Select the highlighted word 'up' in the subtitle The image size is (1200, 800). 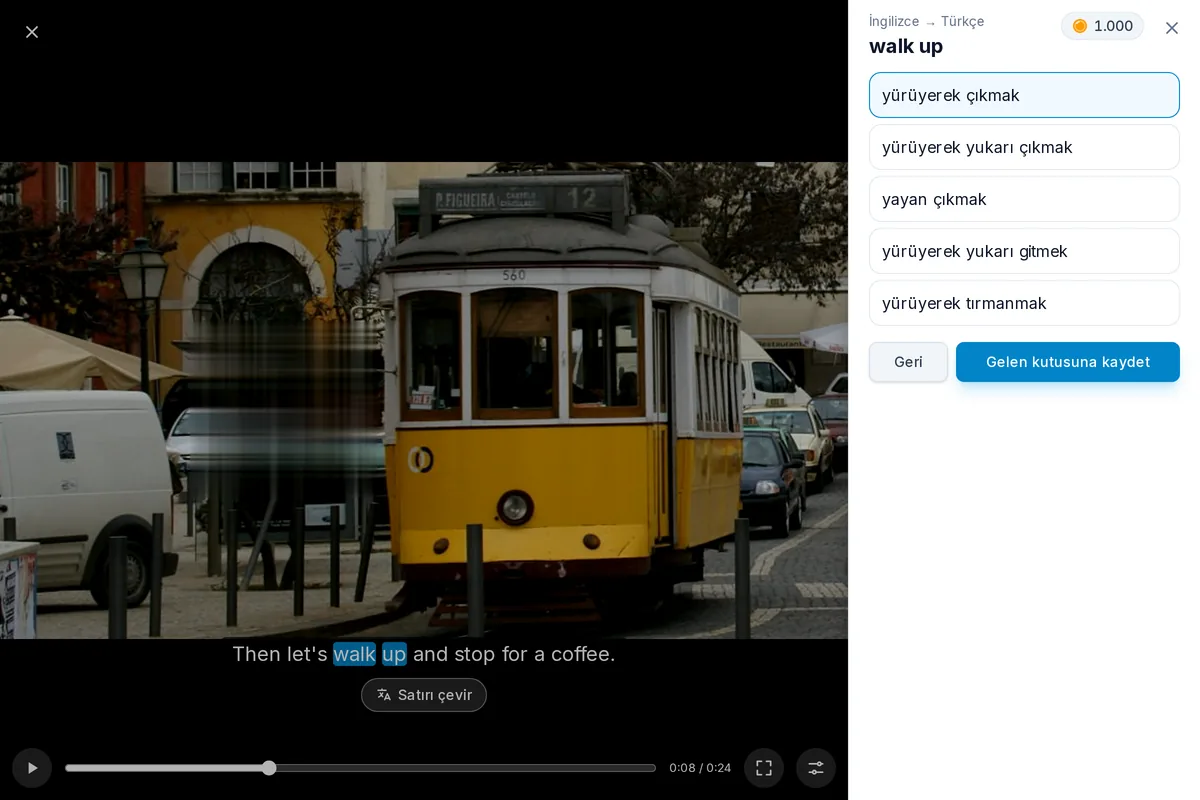pyautogui.click(x=394, y=654)
